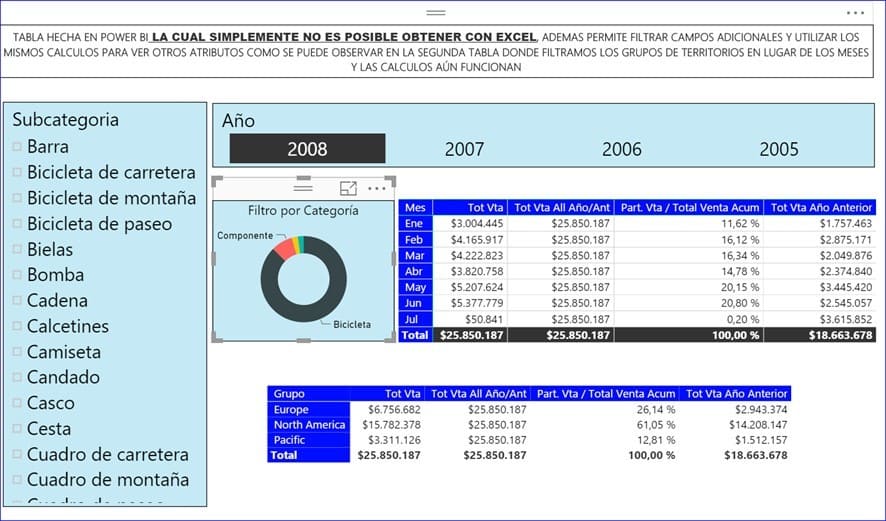Toggle the Cuadro de carretera checkbox

pos(17,454)
